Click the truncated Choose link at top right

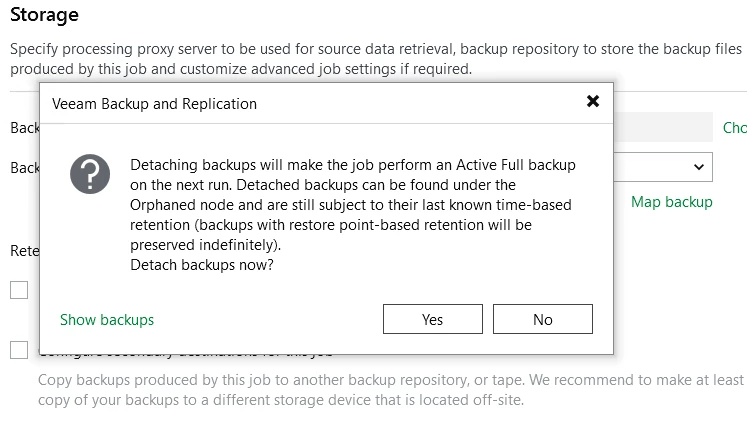[x=734, y=128]
